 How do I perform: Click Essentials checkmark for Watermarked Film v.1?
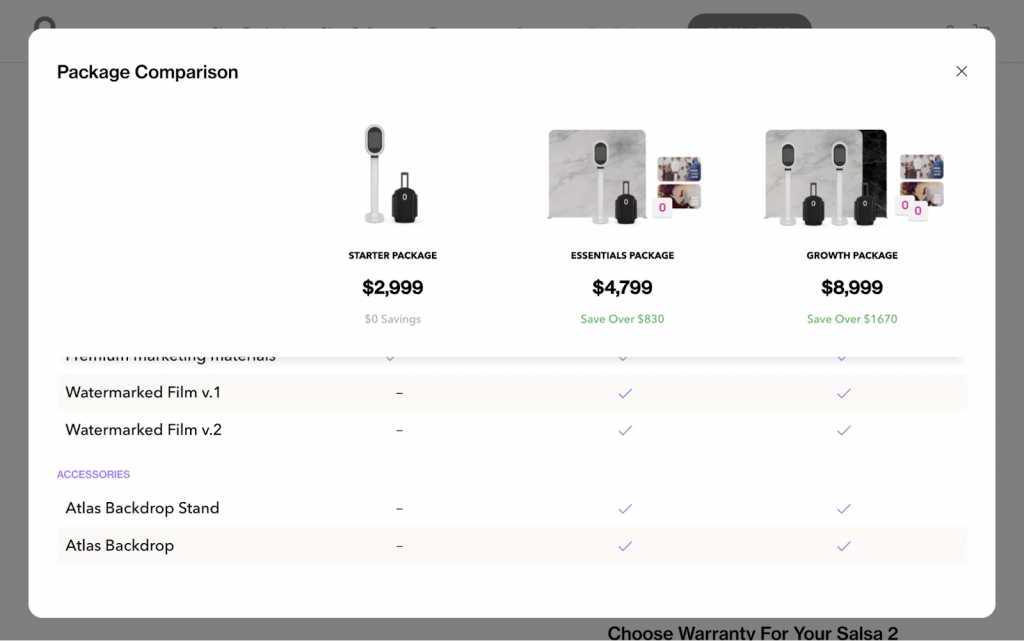point(625,393)
